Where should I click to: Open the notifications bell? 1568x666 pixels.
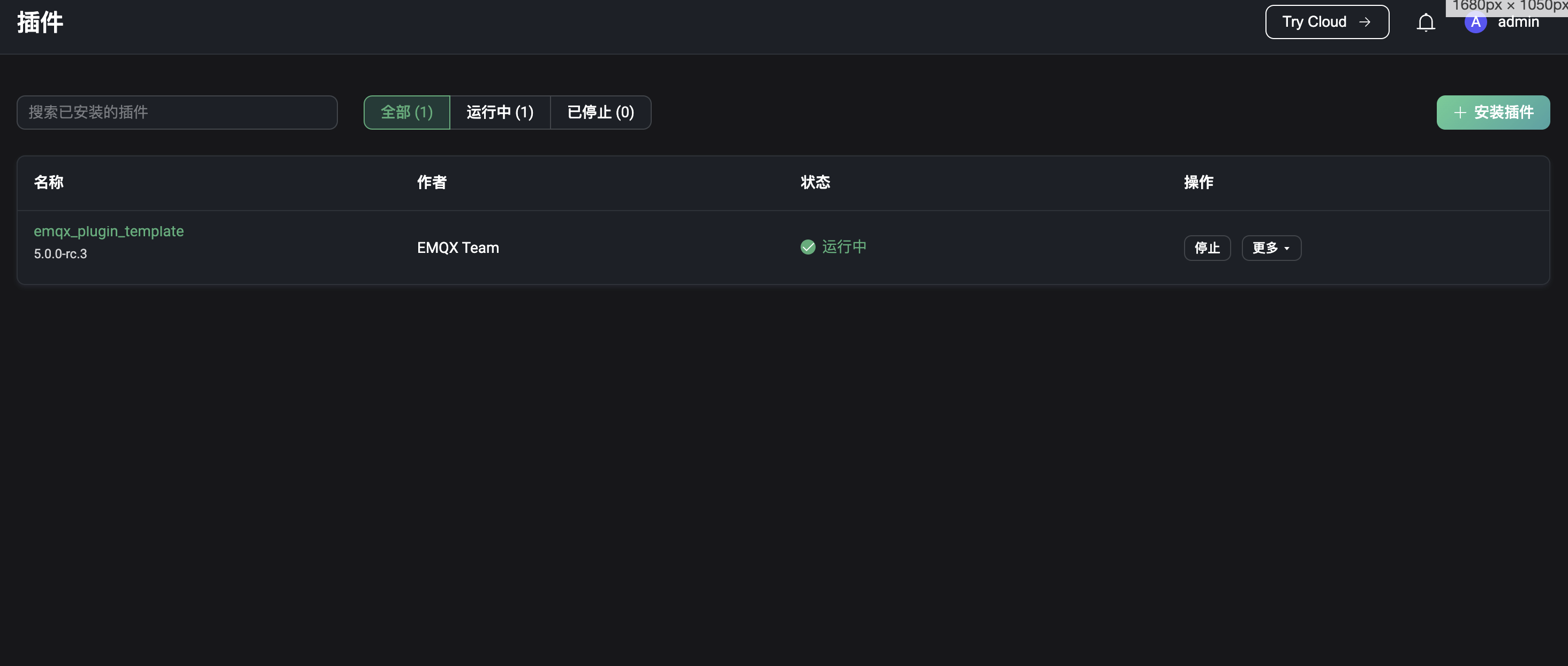pyautogui.click(x=1426, y=23)
